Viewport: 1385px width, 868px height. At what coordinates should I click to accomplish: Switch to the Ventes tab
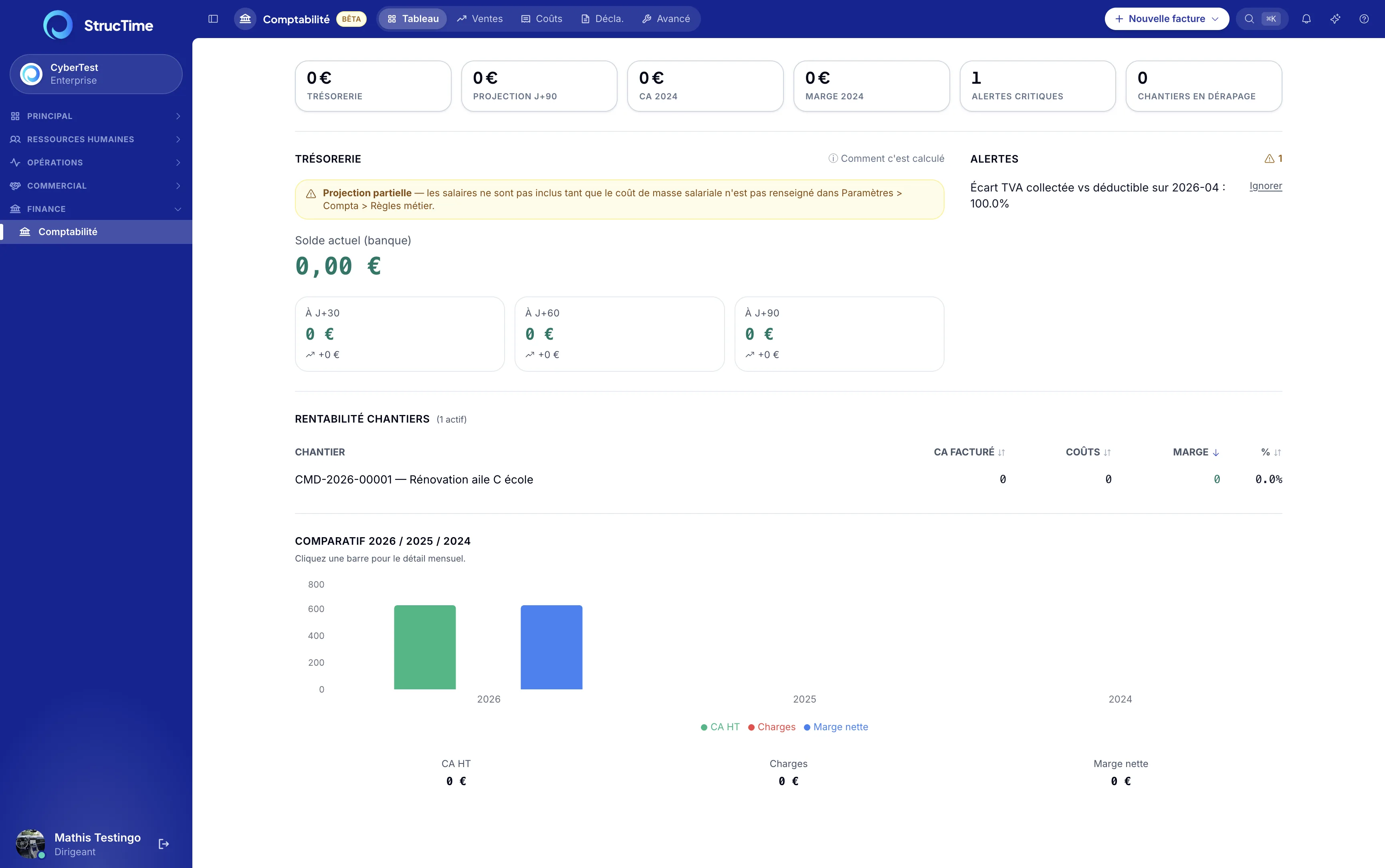pos(479,19)
